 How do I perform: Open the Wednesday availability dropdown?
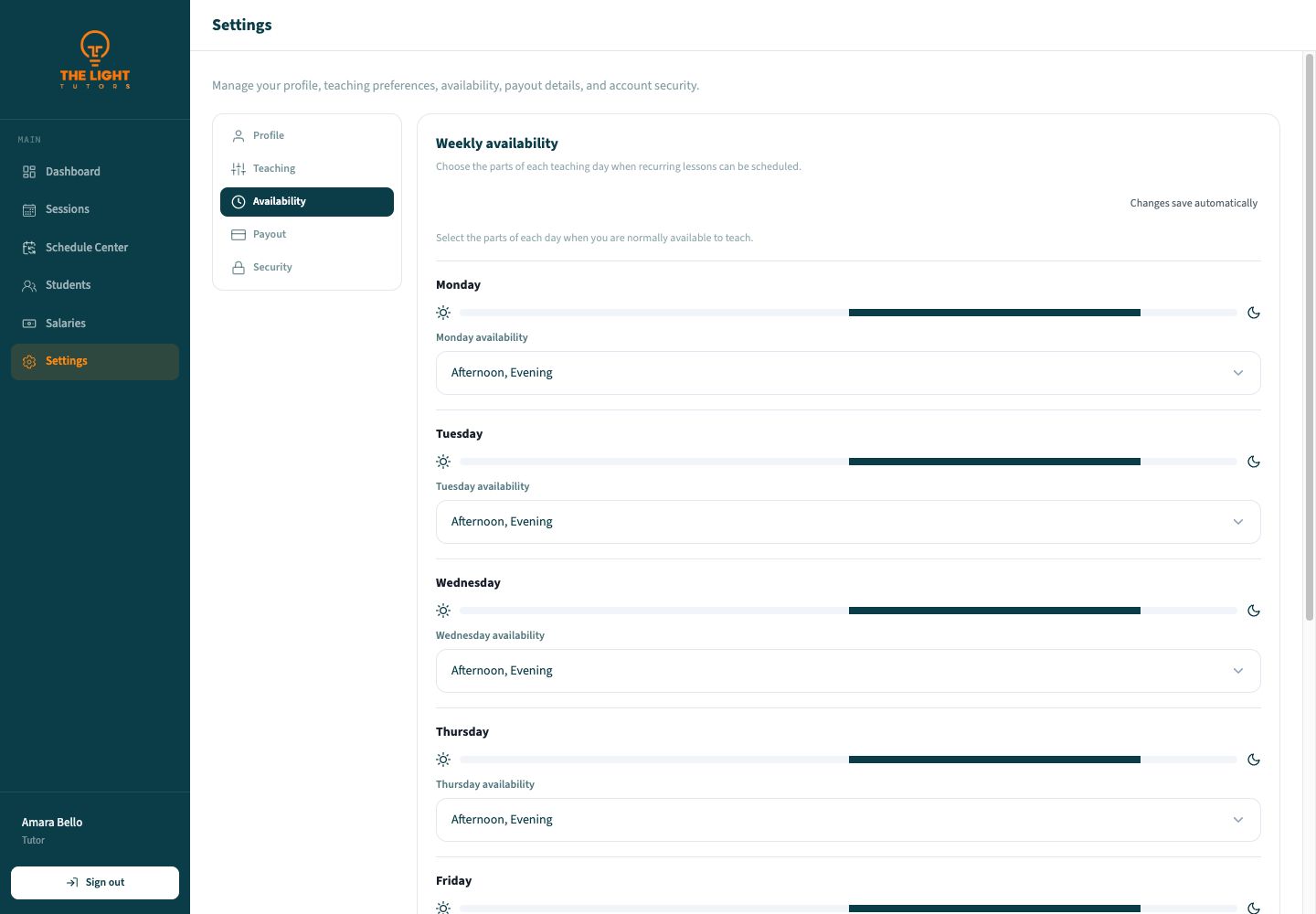[848, 671]
